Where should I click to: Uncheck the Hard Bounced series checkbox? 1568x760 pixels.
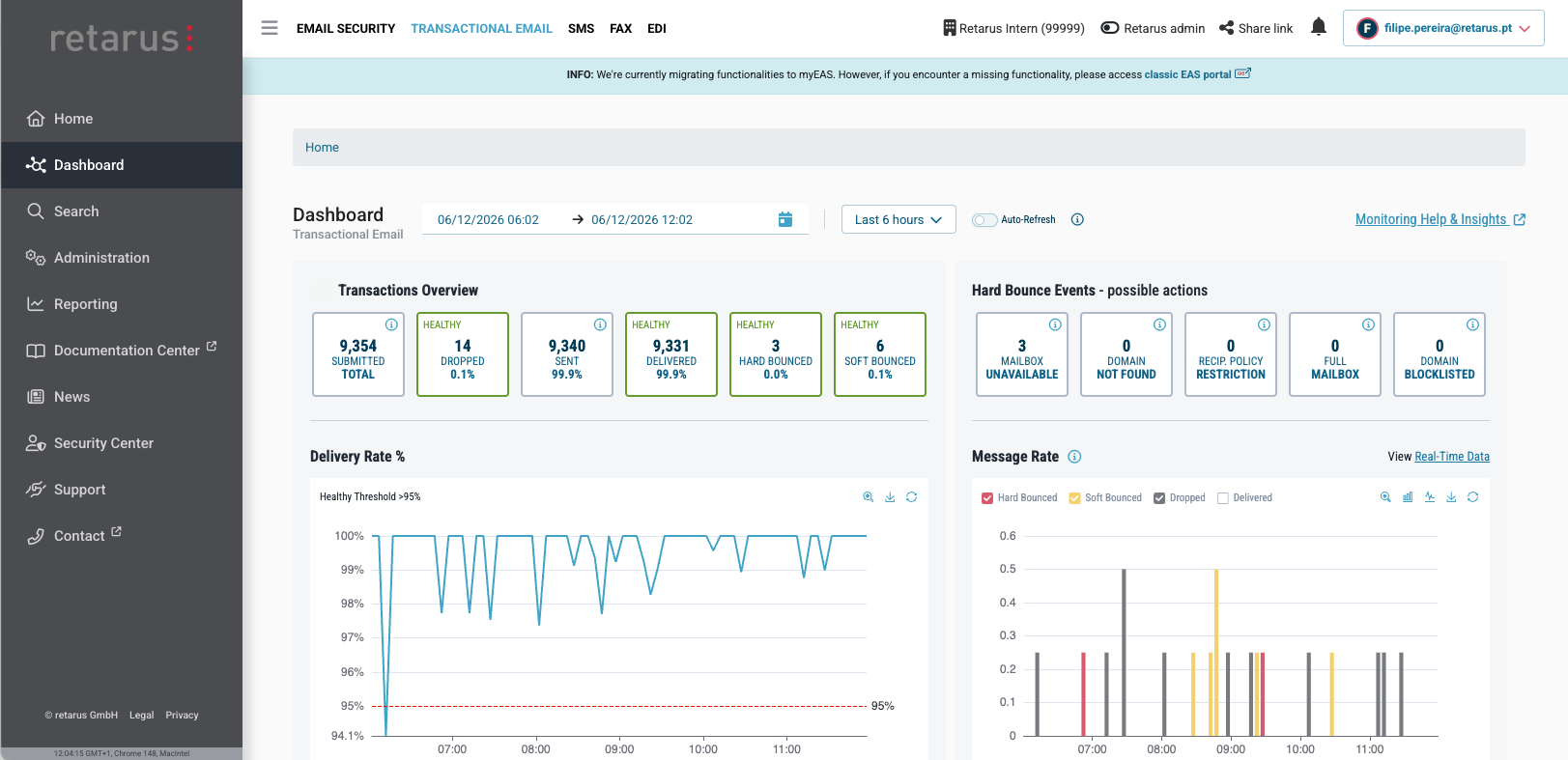tap(987, 498)
